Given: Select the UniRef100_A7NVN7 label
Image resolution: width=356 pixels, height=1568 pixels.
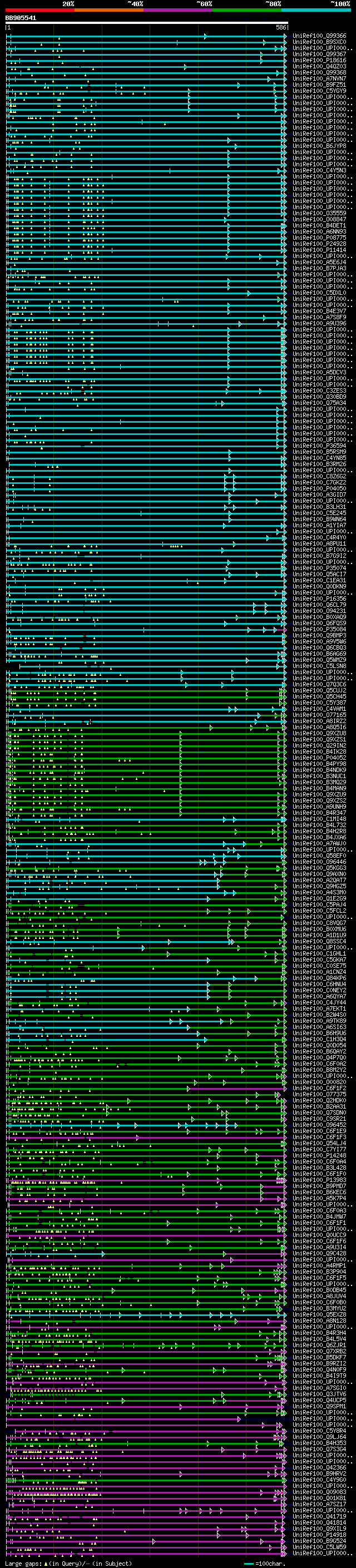Looking at the screenshot, I should click(319, 78).
